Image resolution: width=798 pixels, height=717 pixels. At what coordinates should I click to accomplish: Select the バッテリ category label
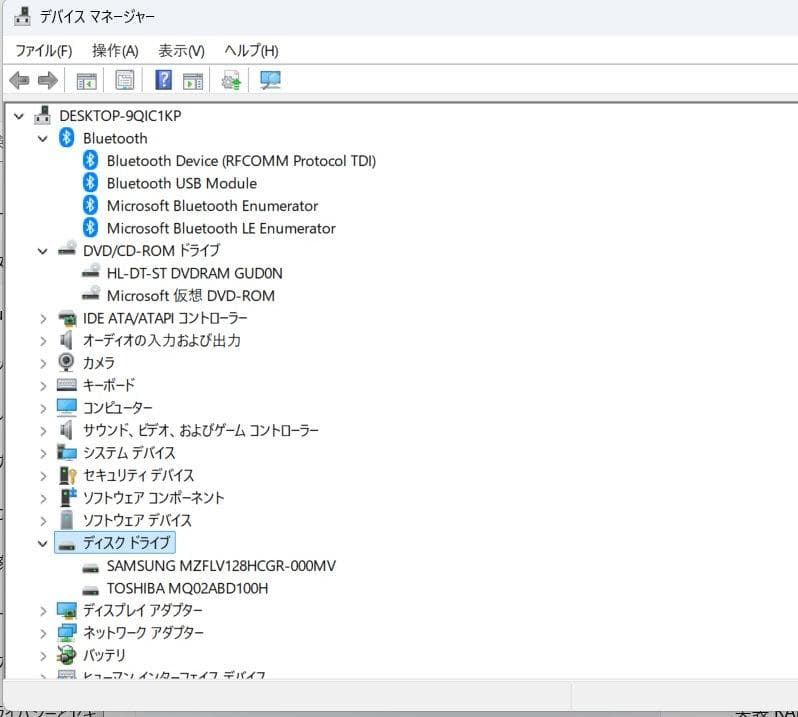click(104, 655)
